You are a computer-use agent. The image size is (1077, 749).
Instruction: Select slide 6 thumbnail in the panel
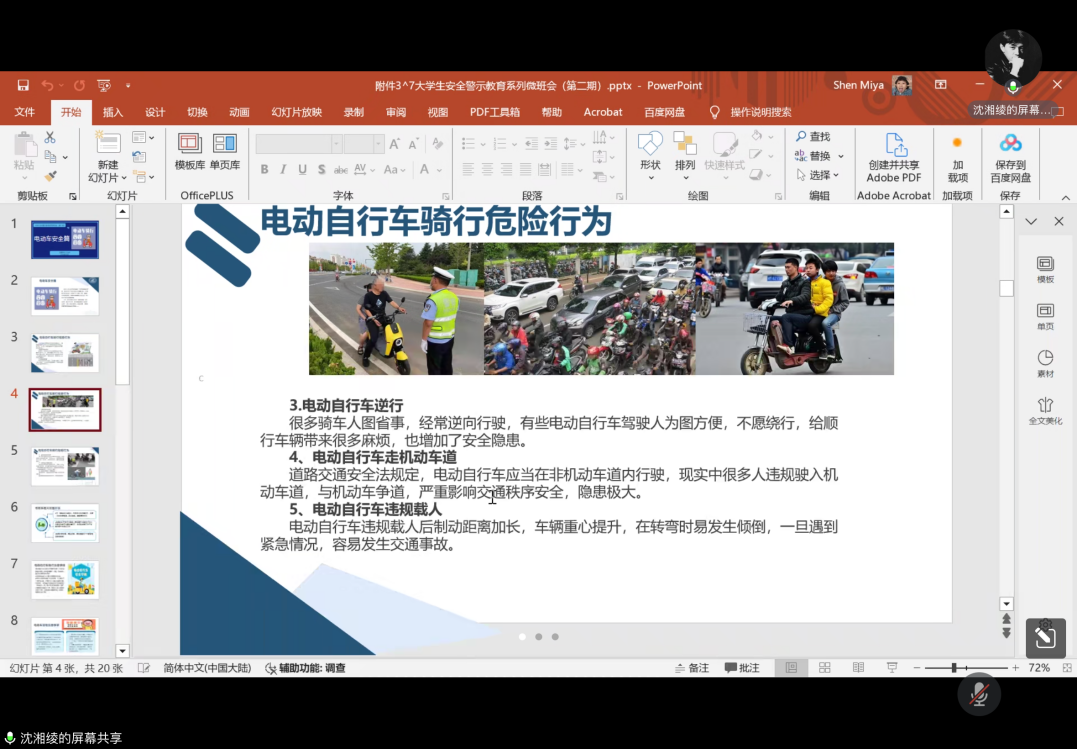[x=65, y=523]
